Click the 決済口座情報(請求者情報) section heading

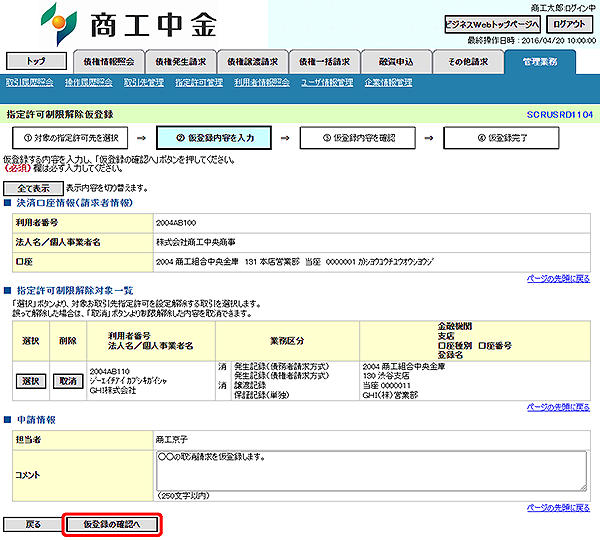point(74,203)
